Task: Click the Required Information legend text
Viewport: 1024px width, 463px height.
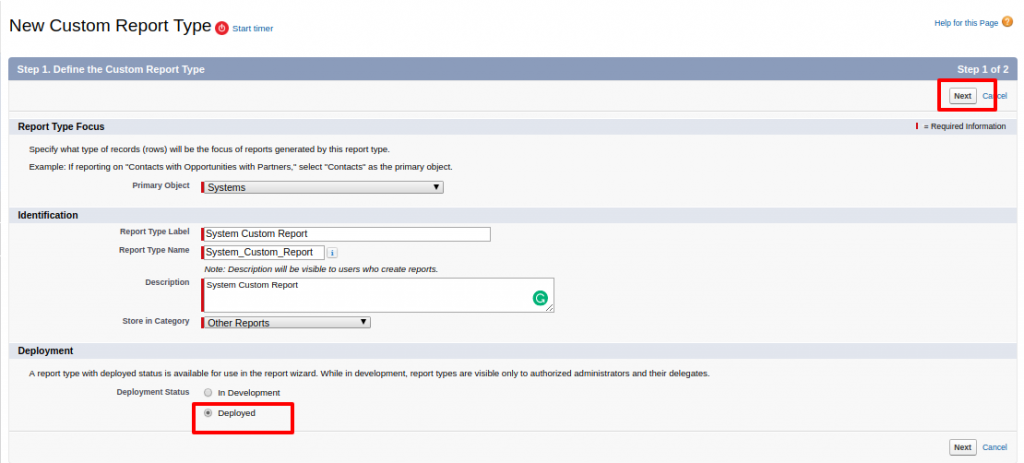Action: pos(965,127)
